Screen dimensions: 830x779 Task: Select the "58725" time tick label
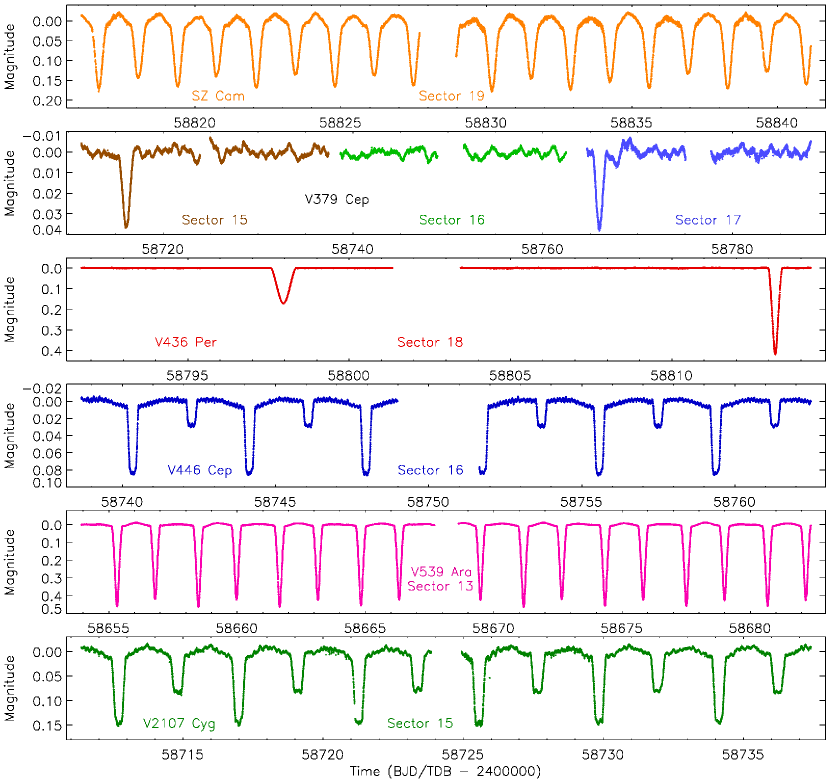pos(463,754)
